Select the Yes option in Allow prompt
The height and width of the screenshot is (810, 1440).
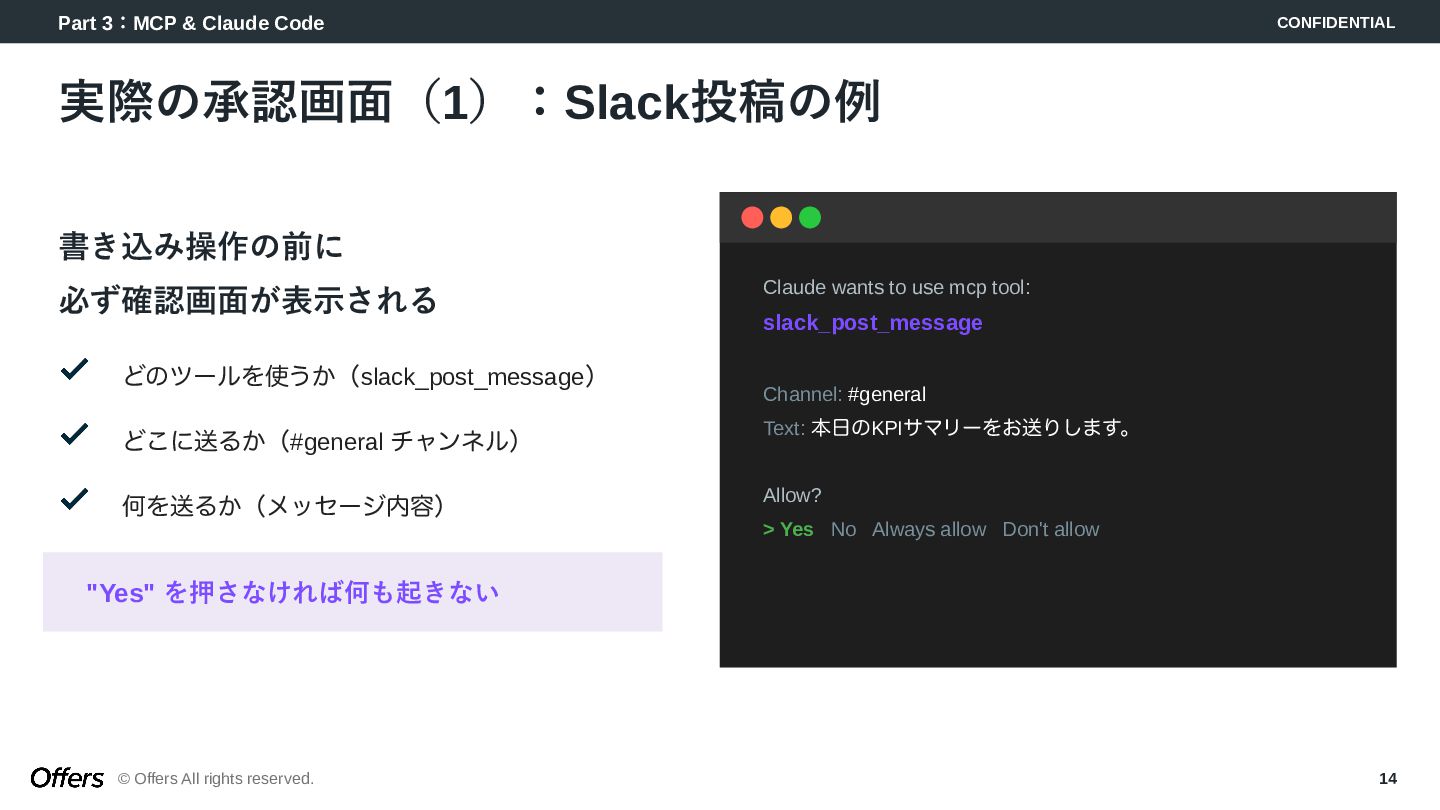coord(788,529)
